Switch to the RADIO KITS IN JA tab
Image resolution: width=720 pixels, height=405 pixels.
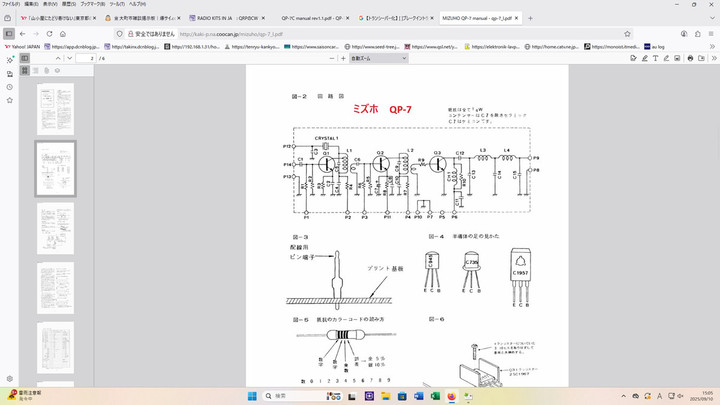[219, 18]
